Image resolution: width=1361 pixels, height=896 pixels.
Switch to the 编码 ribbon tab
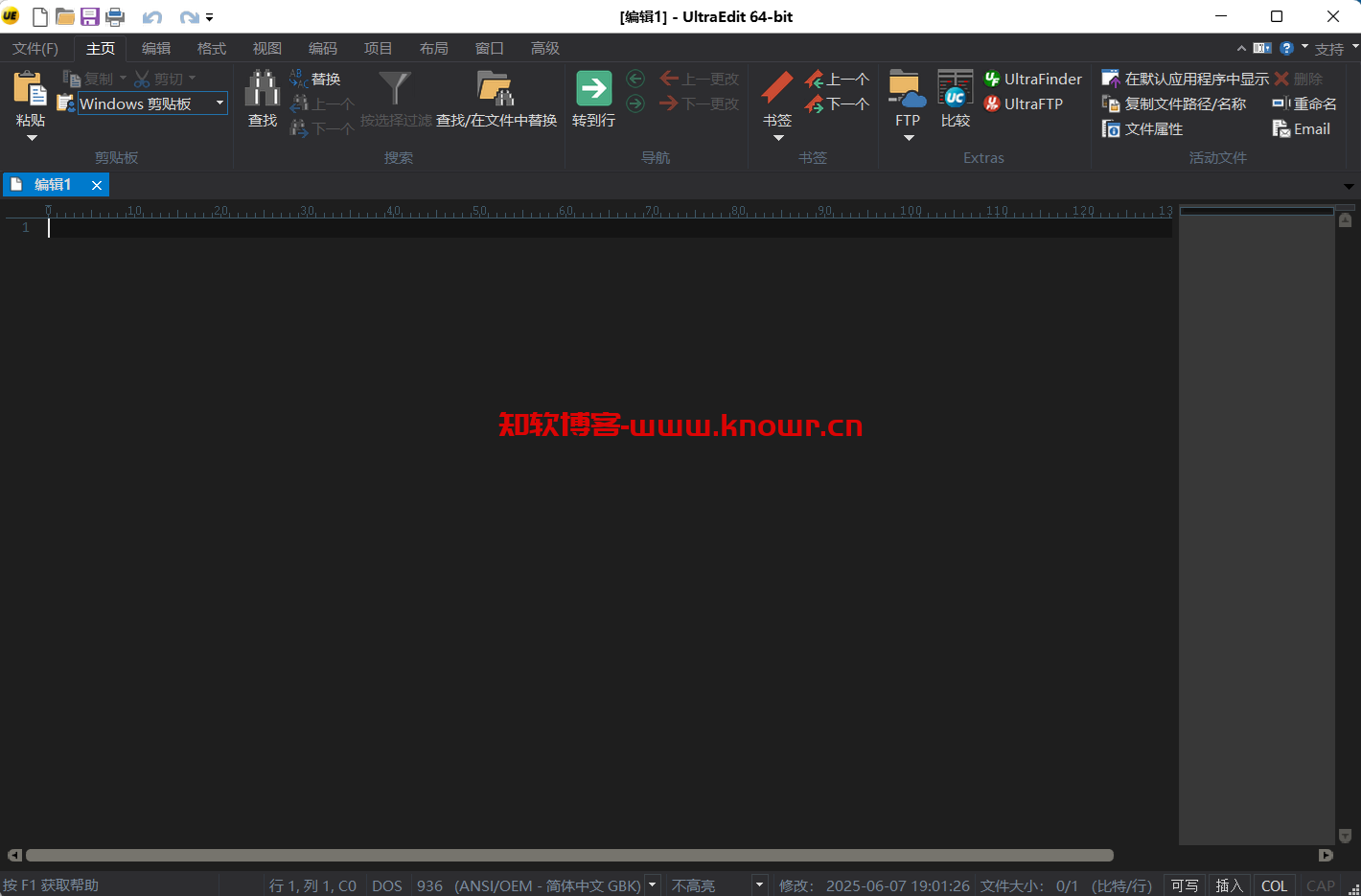(x=323, y=48)
